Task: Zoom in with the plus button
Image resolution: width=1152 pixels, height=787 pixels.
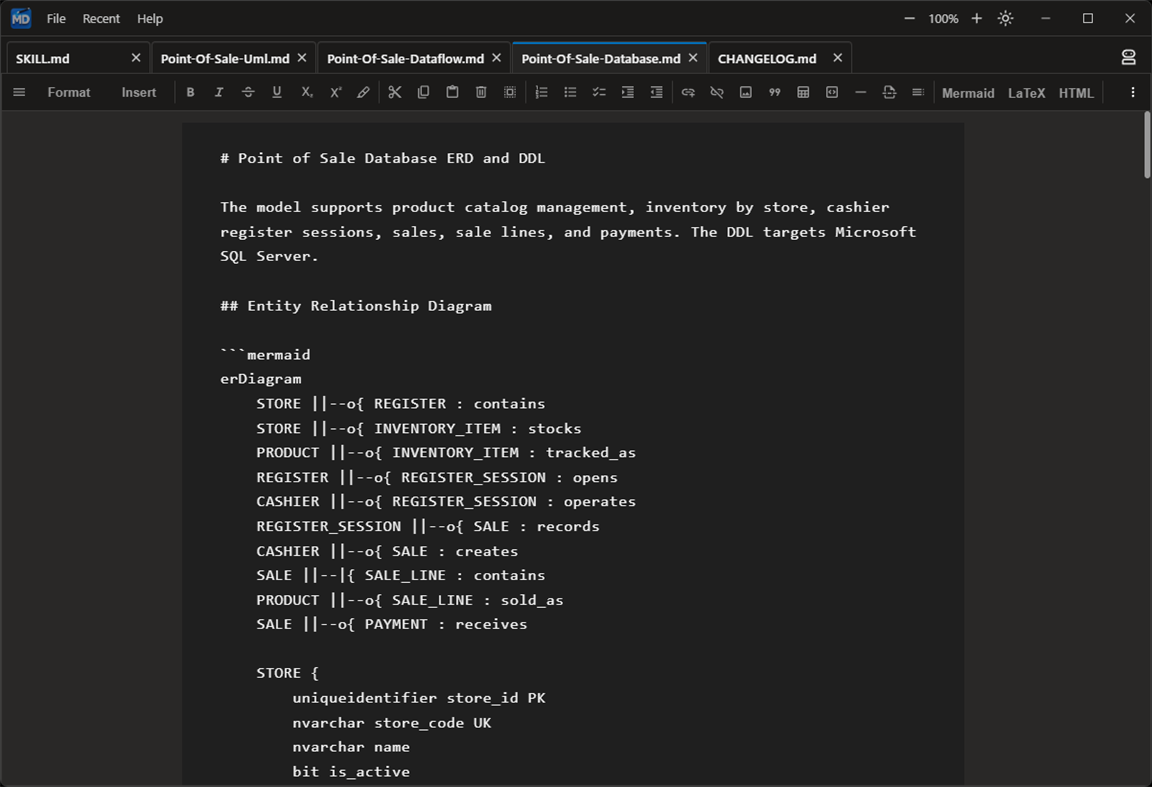Action: 976,18
